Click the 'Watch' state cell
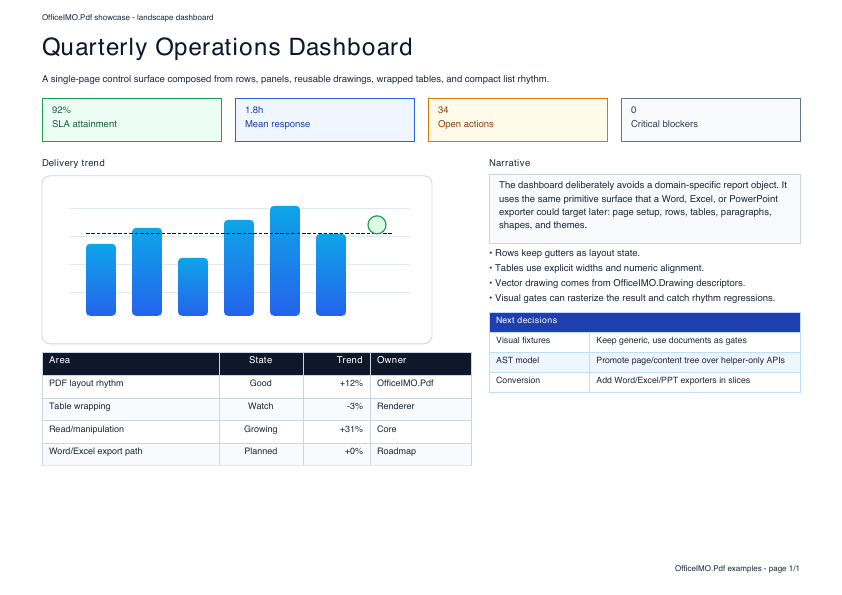The height and width of the screenshot is (595, 842). pyautogui.click(x=261, y=409)
